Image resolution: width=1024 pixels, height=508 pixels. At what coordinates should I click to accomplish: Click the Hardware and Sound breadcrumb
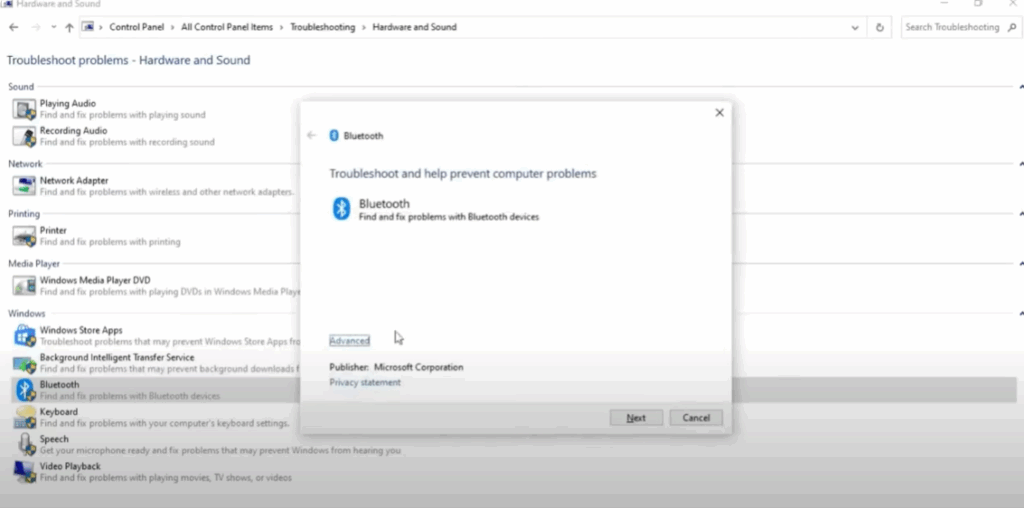tap(414, 27)
